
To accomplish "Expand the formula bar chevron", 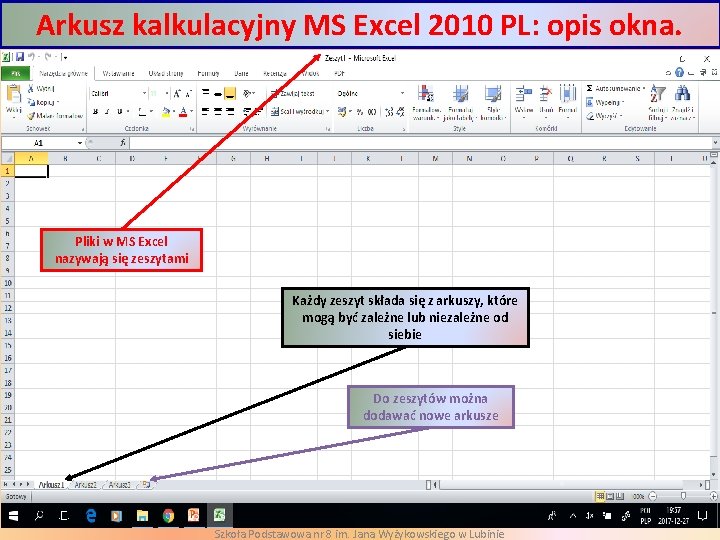I will (715, 143).
